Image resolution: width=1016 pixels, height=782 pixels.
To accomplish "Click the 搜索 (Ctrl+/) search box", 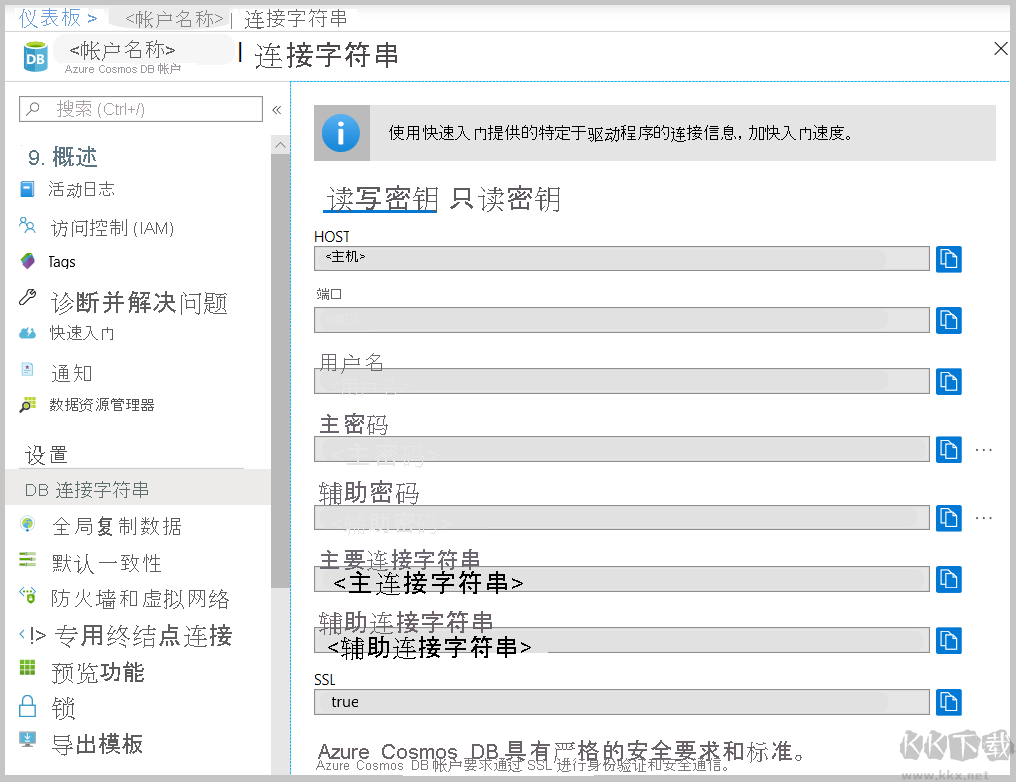I will coord(141,109).
